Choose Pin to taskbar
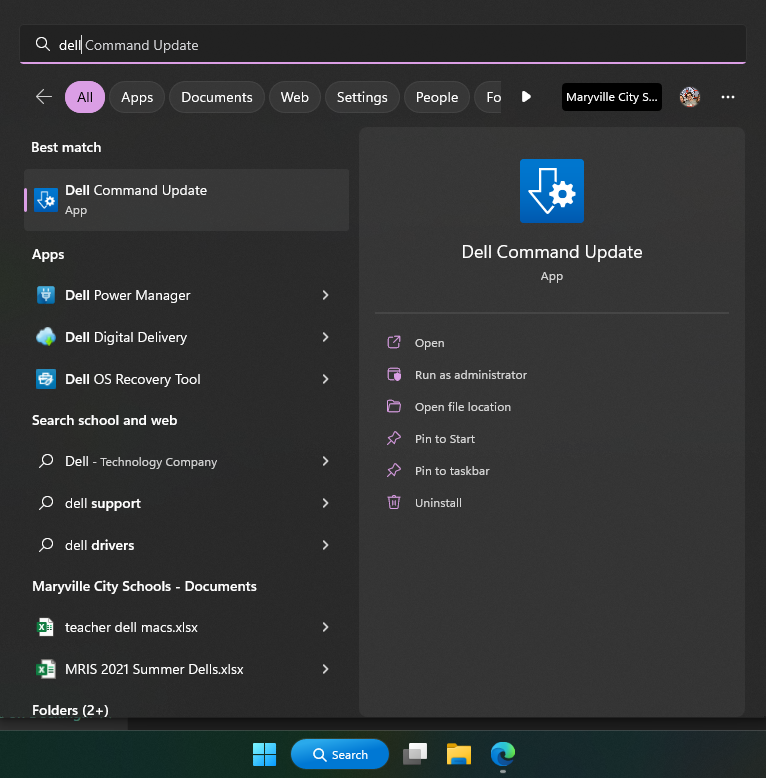The height and width of the screenshot is (778, 766). click(452, 471)
